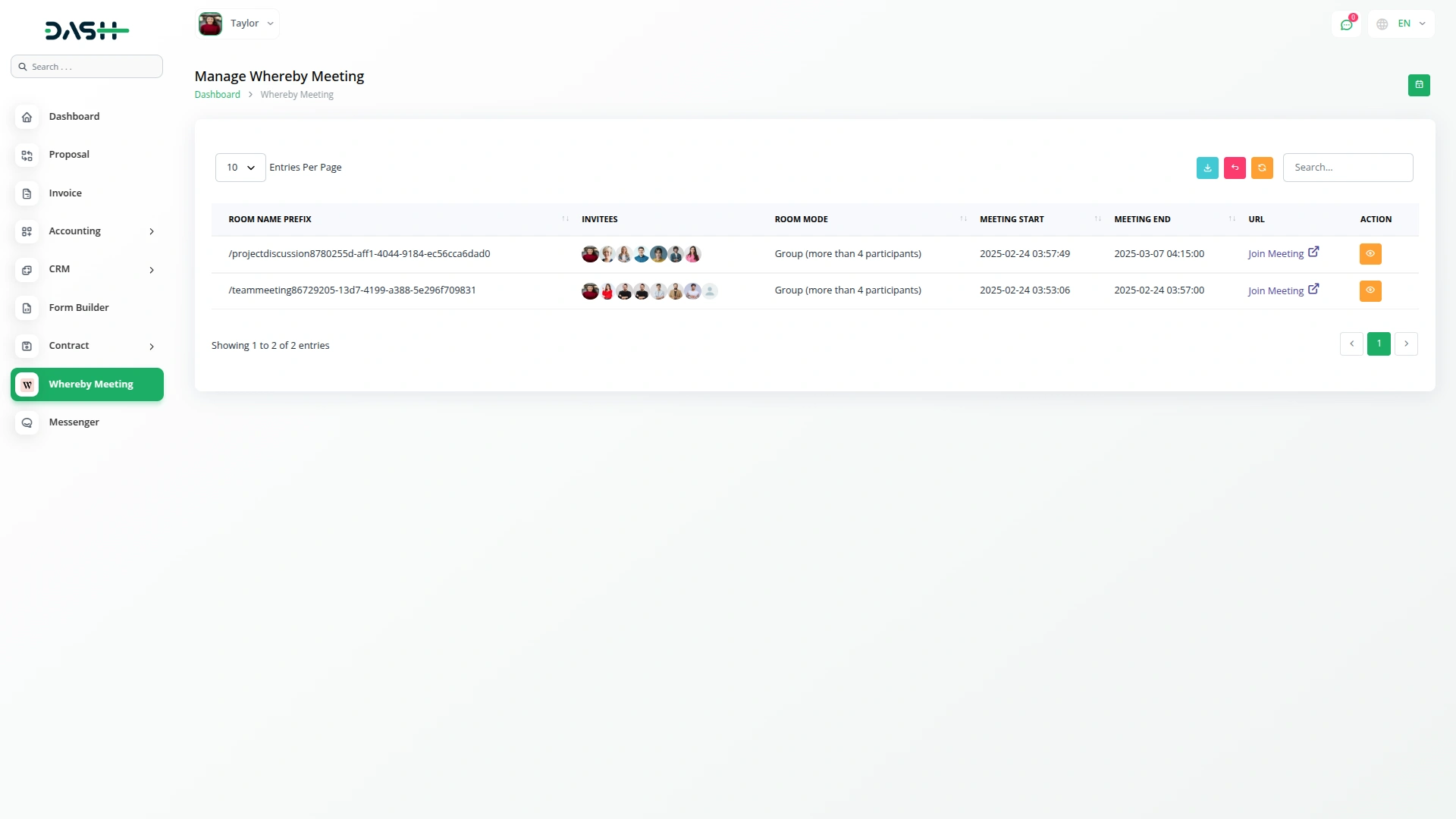The image size is (1456, 819).
Task: Click external link icon for projectdiscussion meeting
Action: [x=1313, y=252]
